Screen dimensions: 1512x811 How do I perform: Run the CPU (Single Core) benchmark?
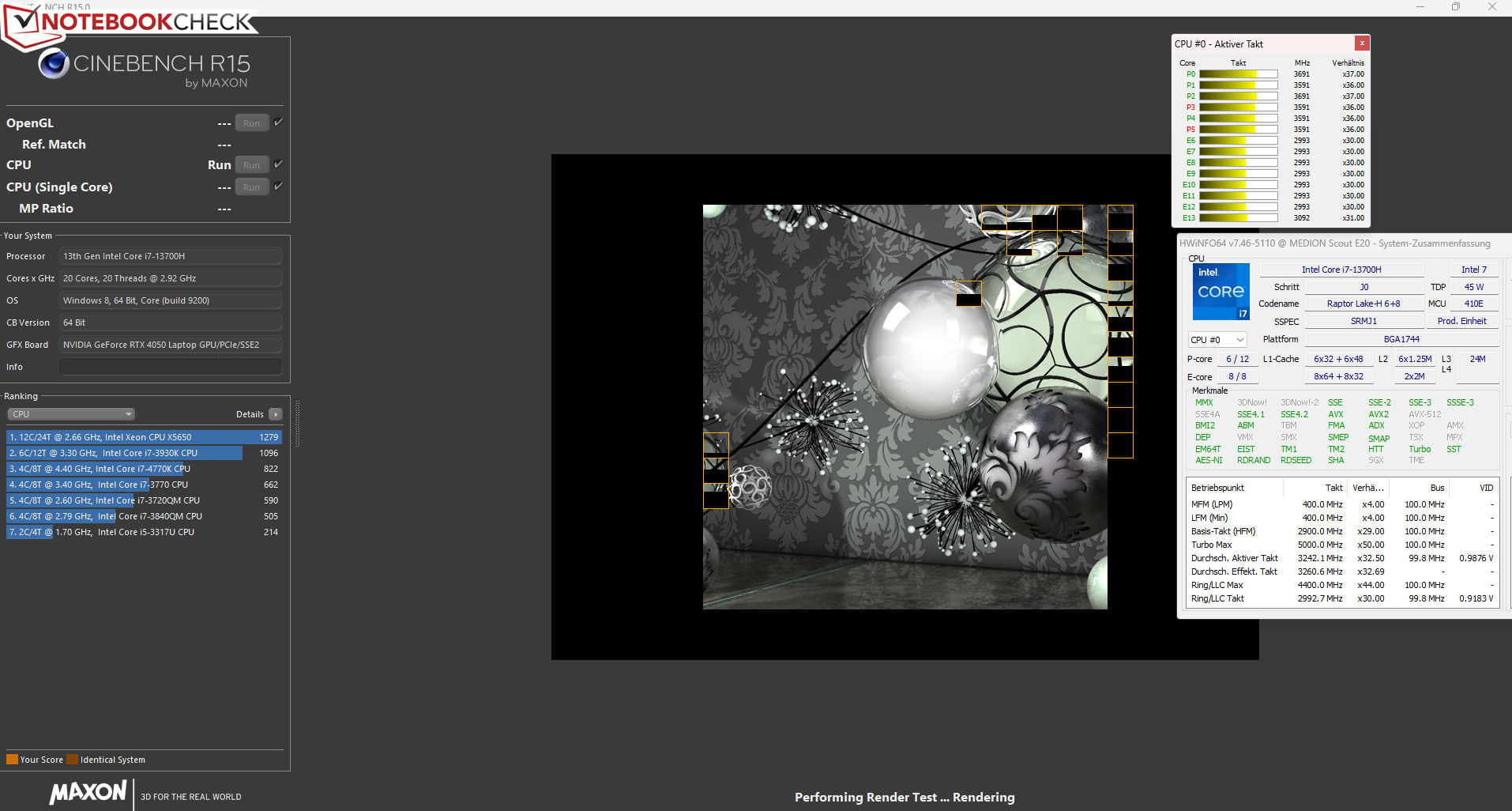pyautogui.click(x=252, y=187)
